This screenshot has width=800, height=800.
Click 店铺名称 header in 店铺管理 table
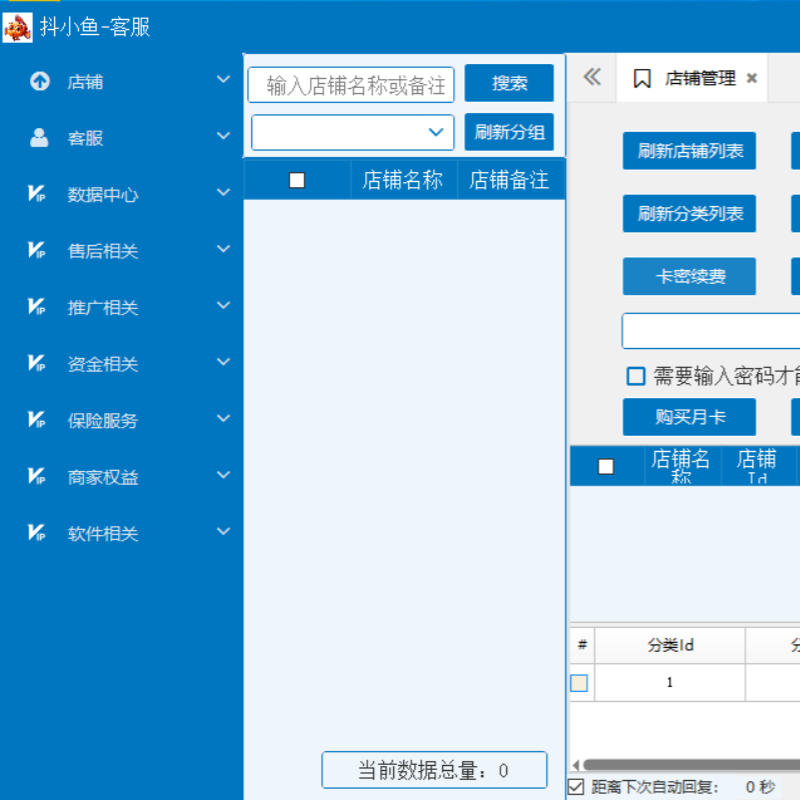(x=682, y=466)
